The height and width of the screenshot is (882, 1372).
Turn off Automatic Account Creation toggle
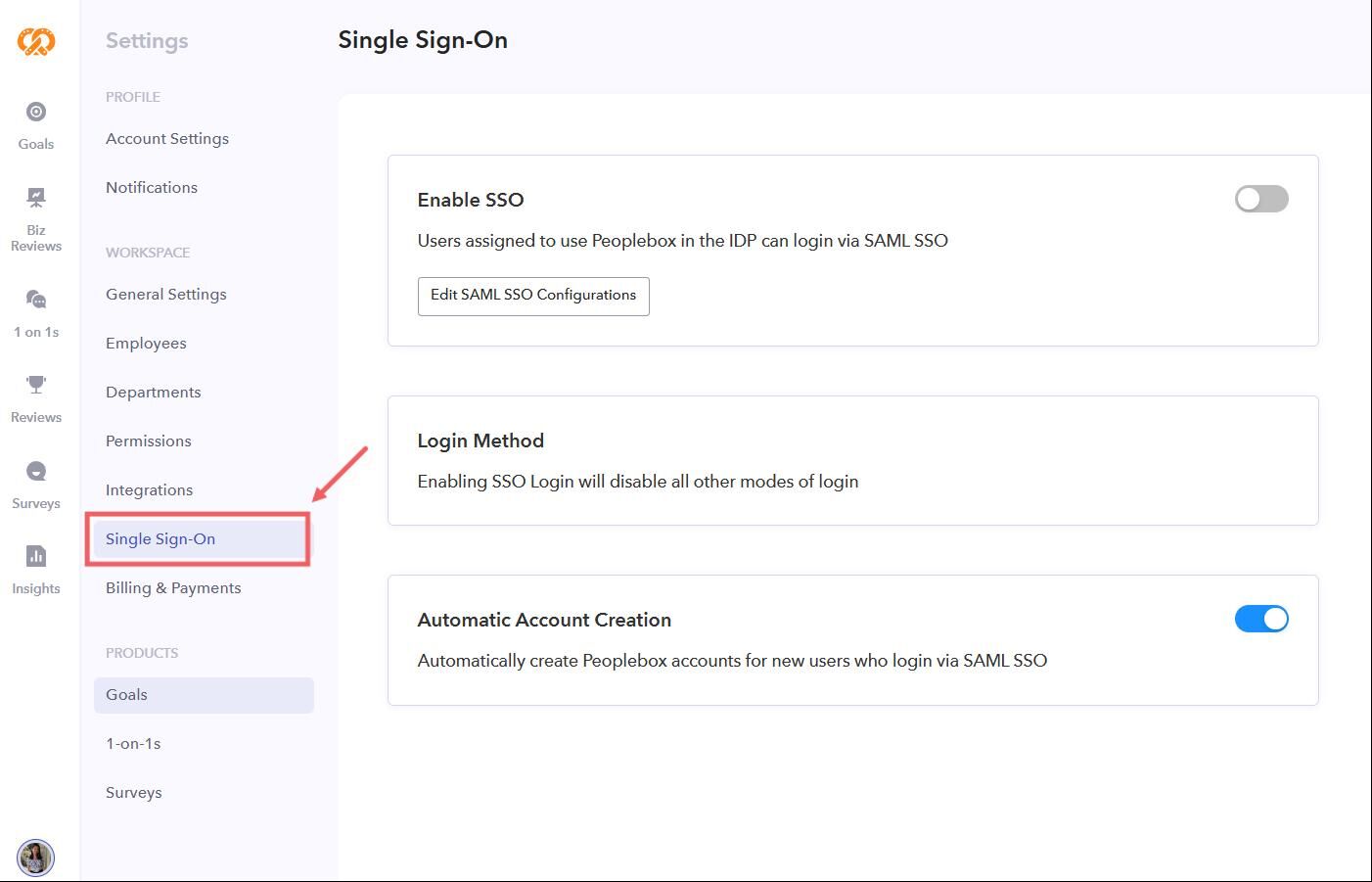(x=1260, y=620)
